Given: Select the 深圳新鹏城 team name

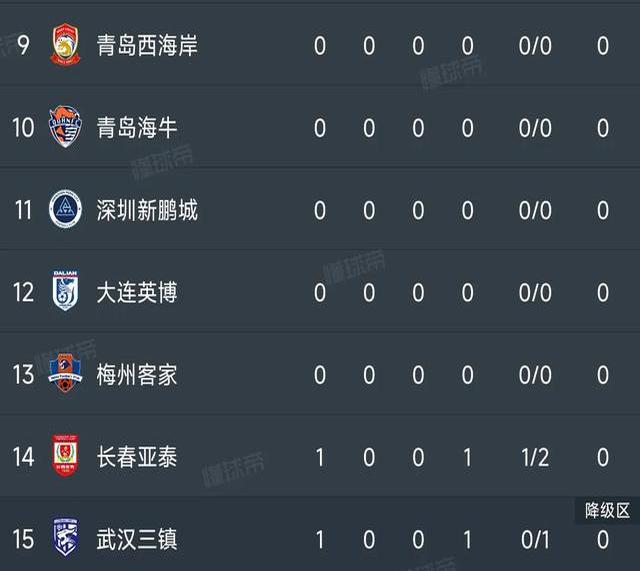Looking at the screenshot, I should [x=147, y=210].
